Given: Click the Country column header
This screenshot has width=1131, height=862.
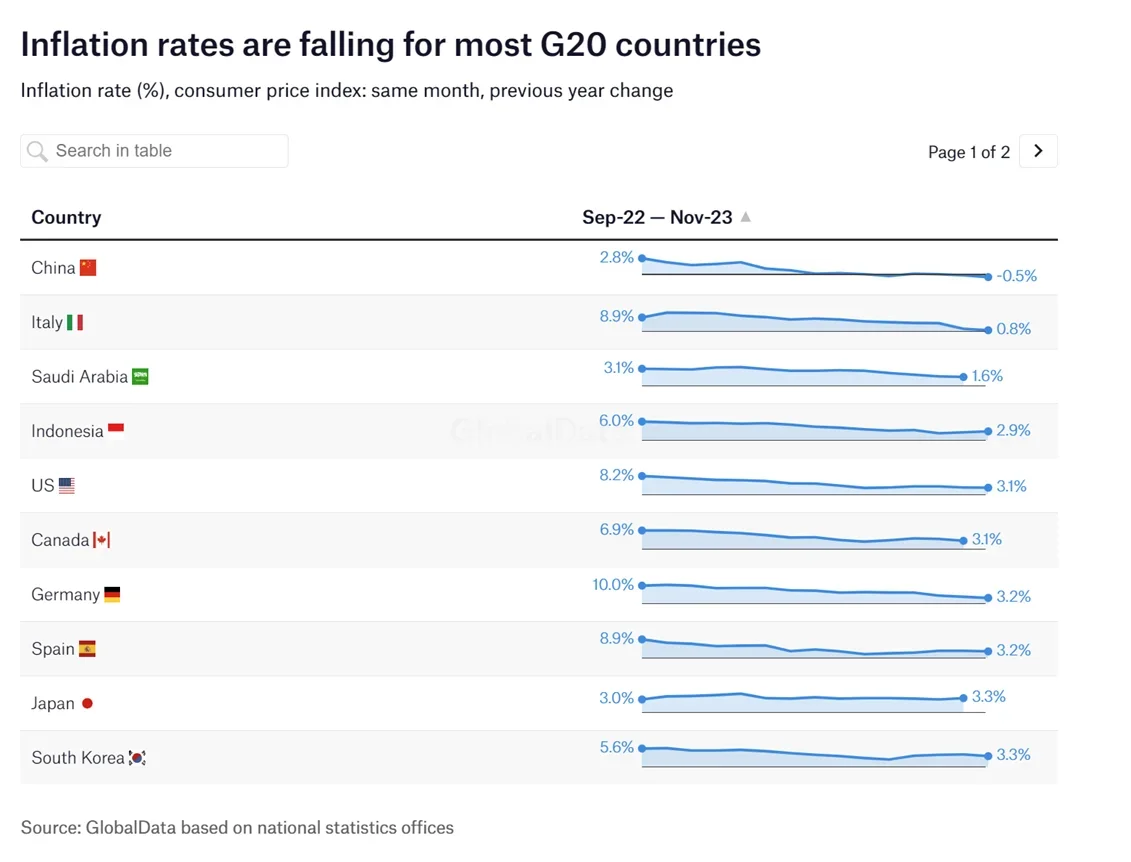Looking at the screenshot, I should pos(66,217).
